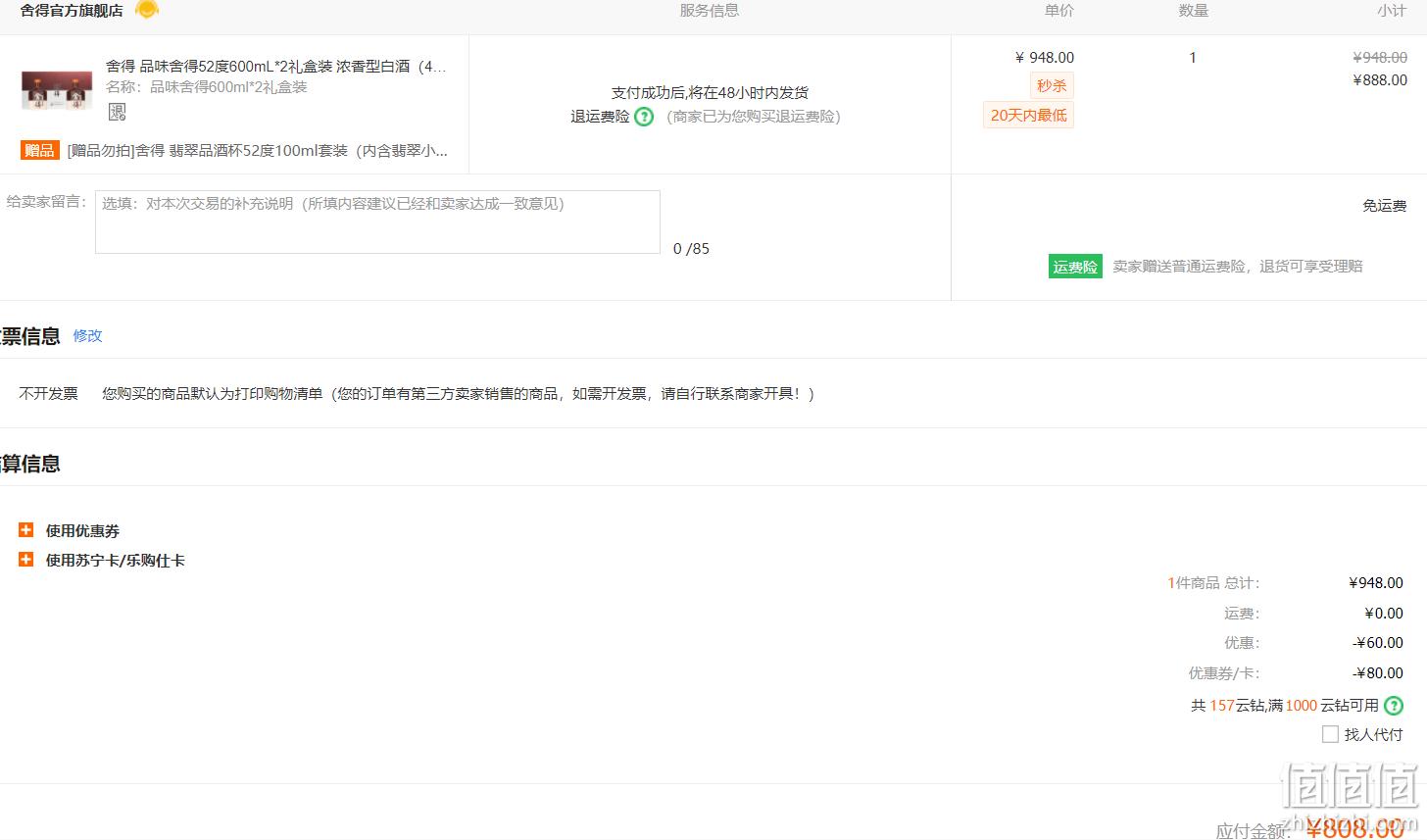Click the 秒杀 flash sale tag
1427x840 pixels.
(1052, 85)
